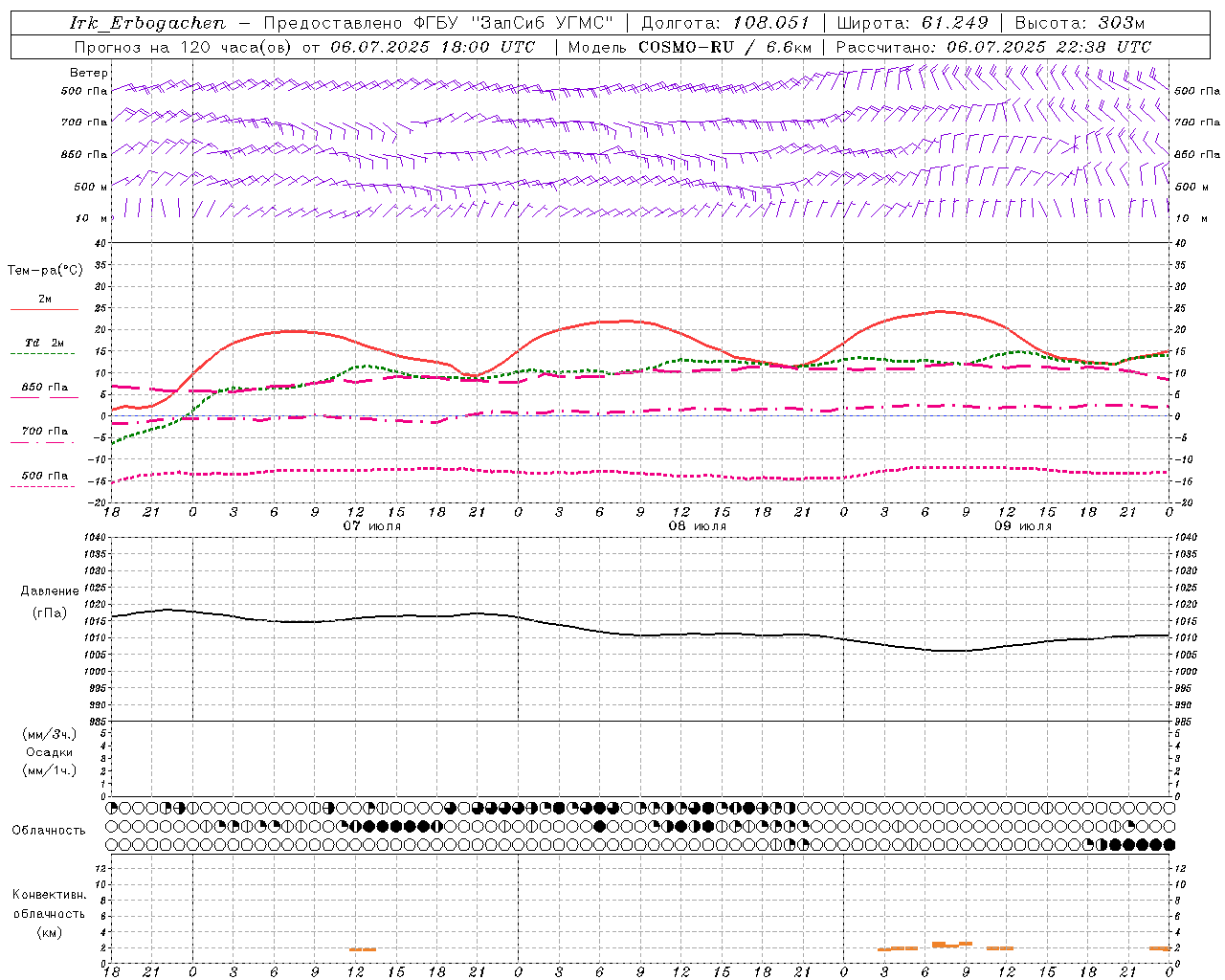Click the 500 м wind level label on left

(91, 187)
